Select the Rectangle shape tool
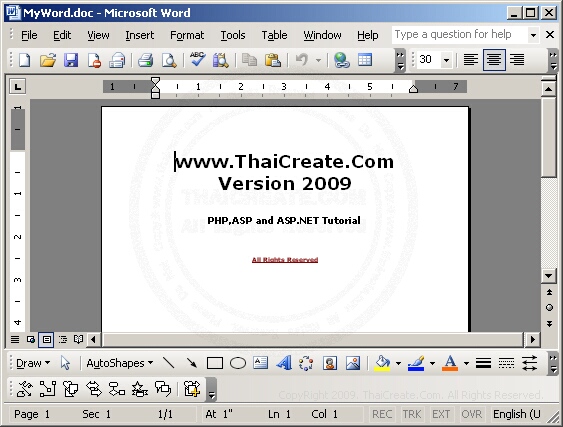This screenshot has width=563, height=427. [215, 363]
